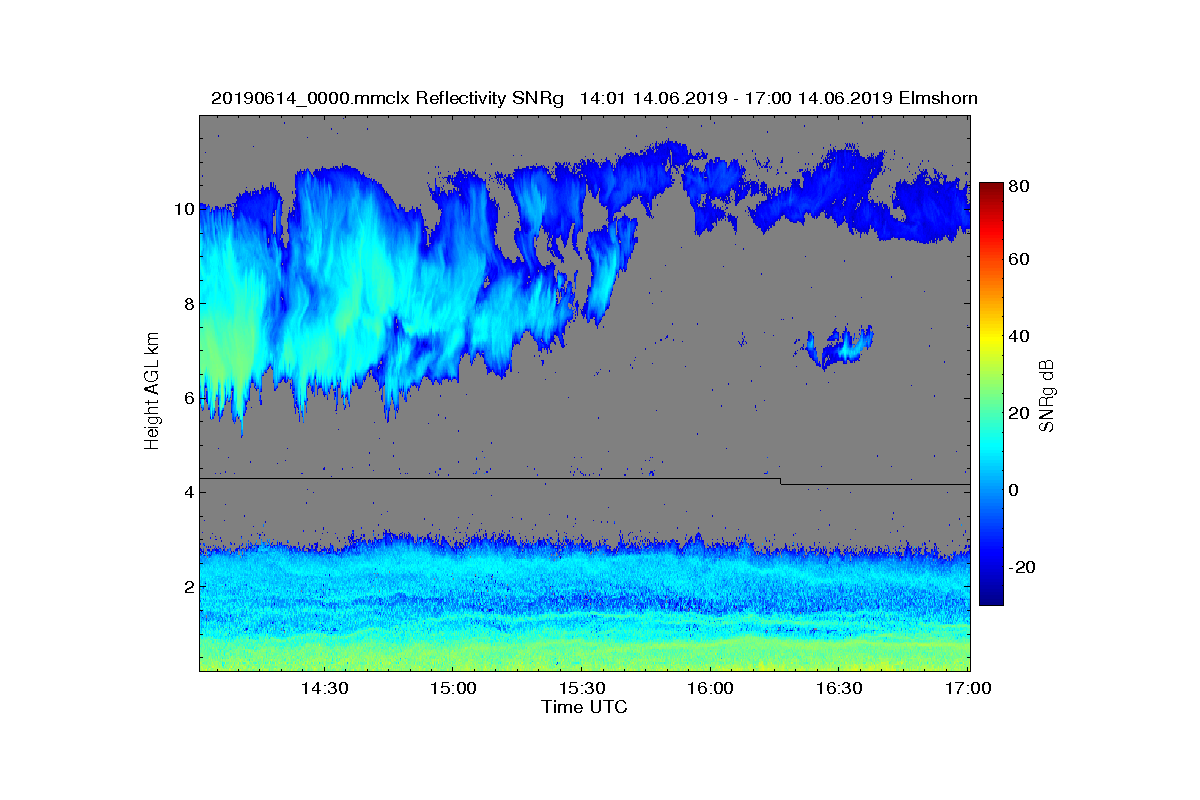
Task: Click the height tick label 8
Action: pyautogui.click(x=187, y=303)
